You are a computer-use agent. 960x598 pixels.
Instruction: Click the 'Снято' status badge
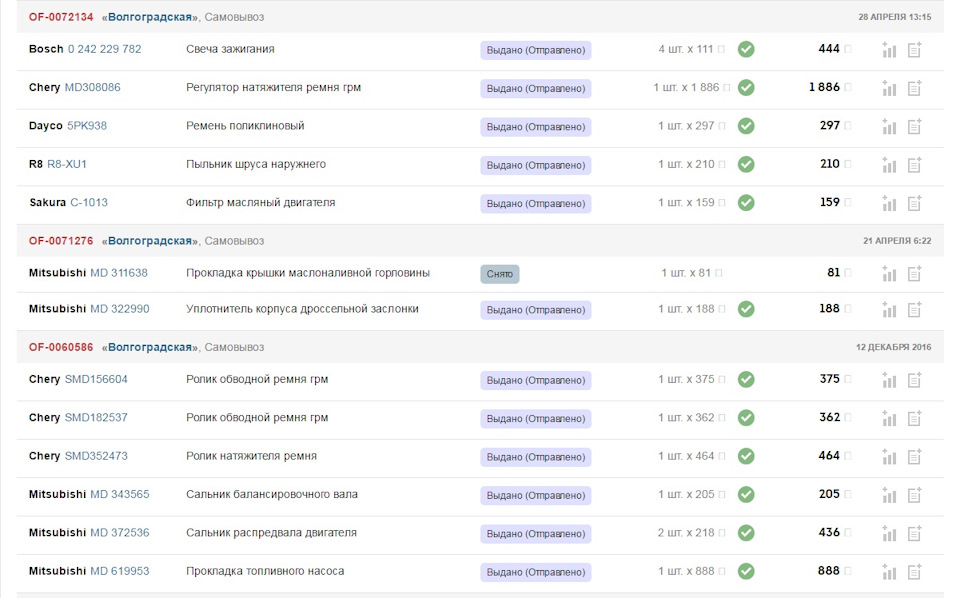click(499, 274)
